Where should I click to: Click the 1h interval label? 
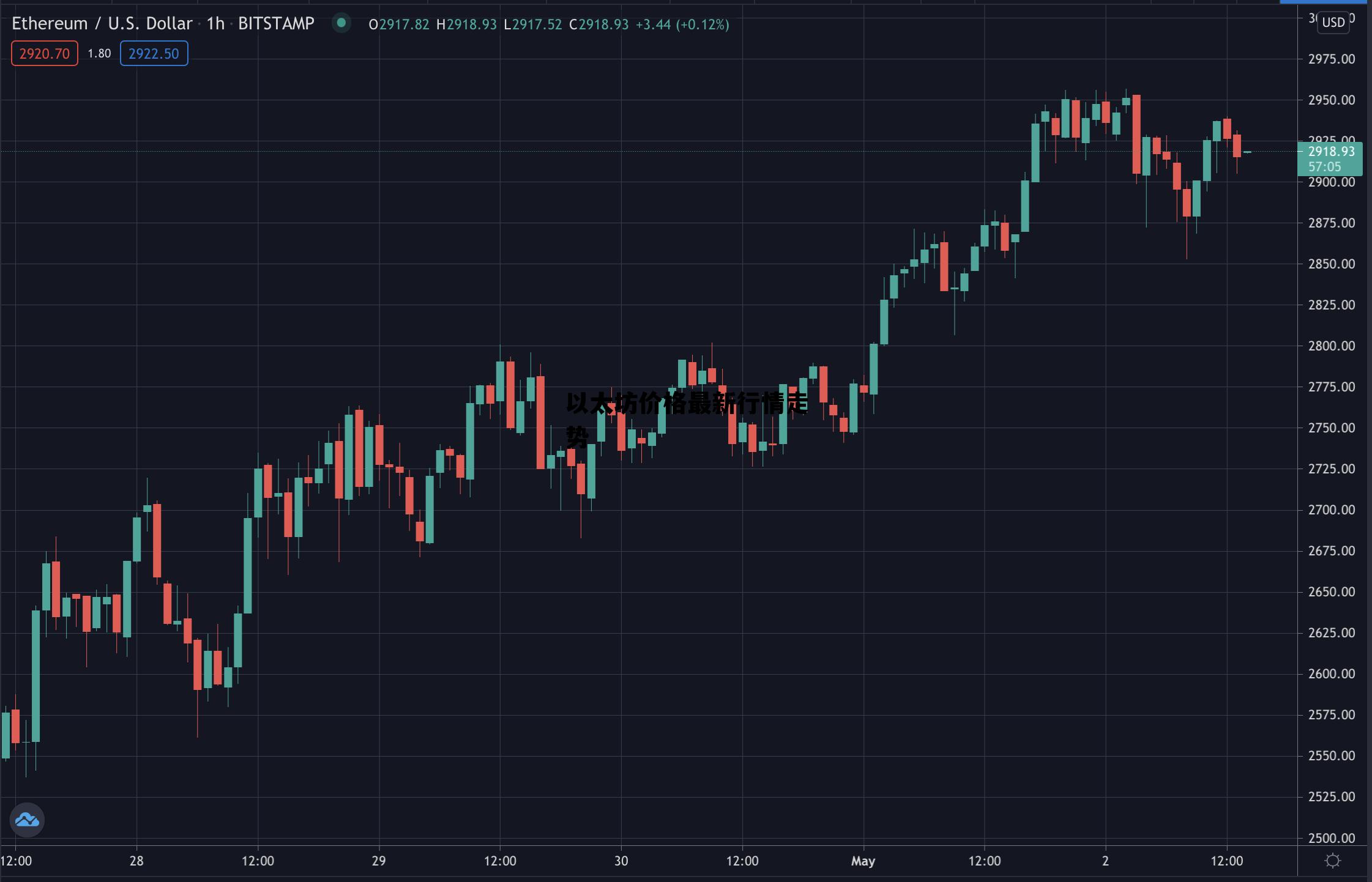pos(215,24)
